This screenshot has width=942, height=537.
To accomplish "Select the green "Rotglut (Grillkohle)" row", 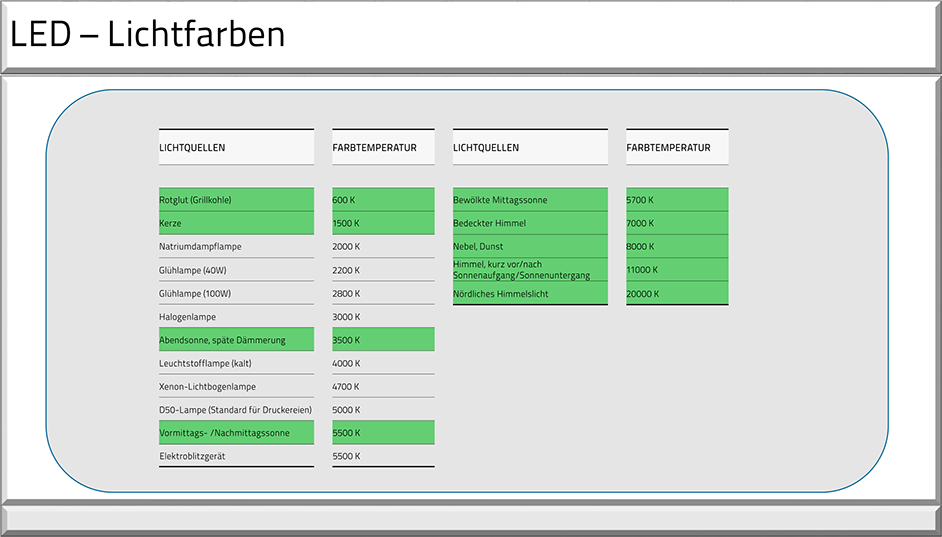I will click(235, 200).
